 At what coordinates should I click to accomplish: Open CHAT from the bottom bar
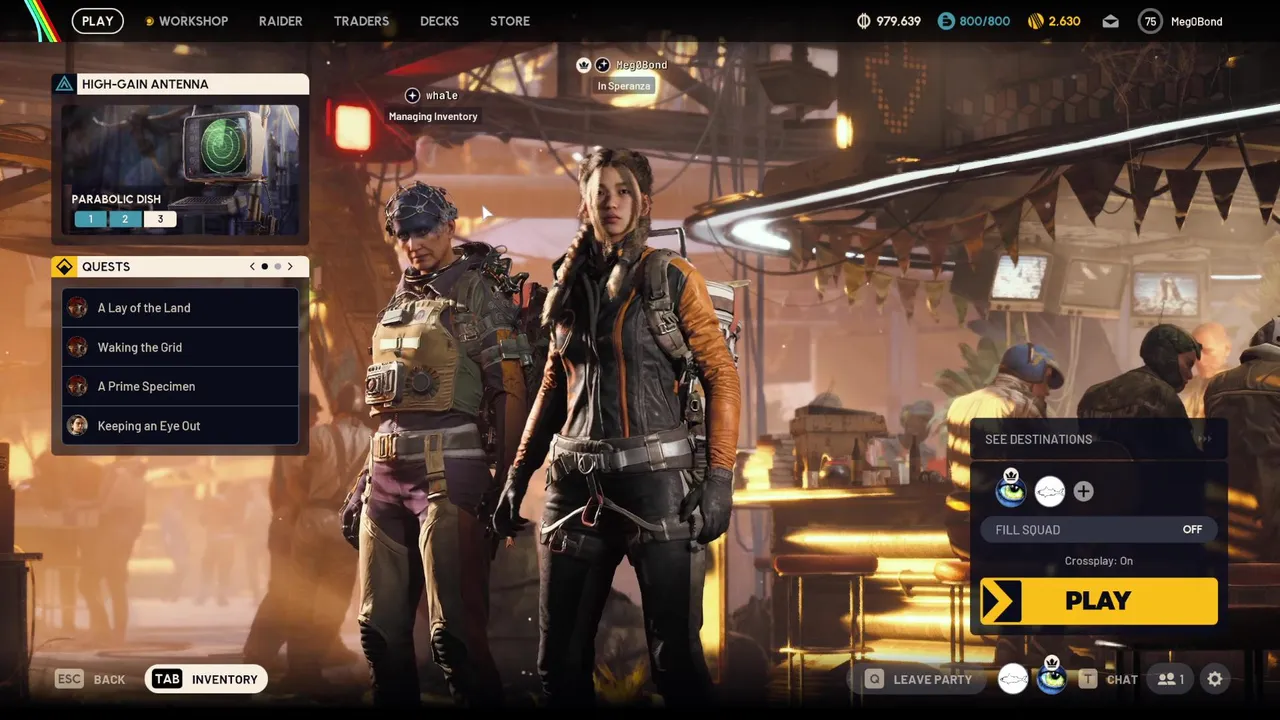pos(1121,680)
